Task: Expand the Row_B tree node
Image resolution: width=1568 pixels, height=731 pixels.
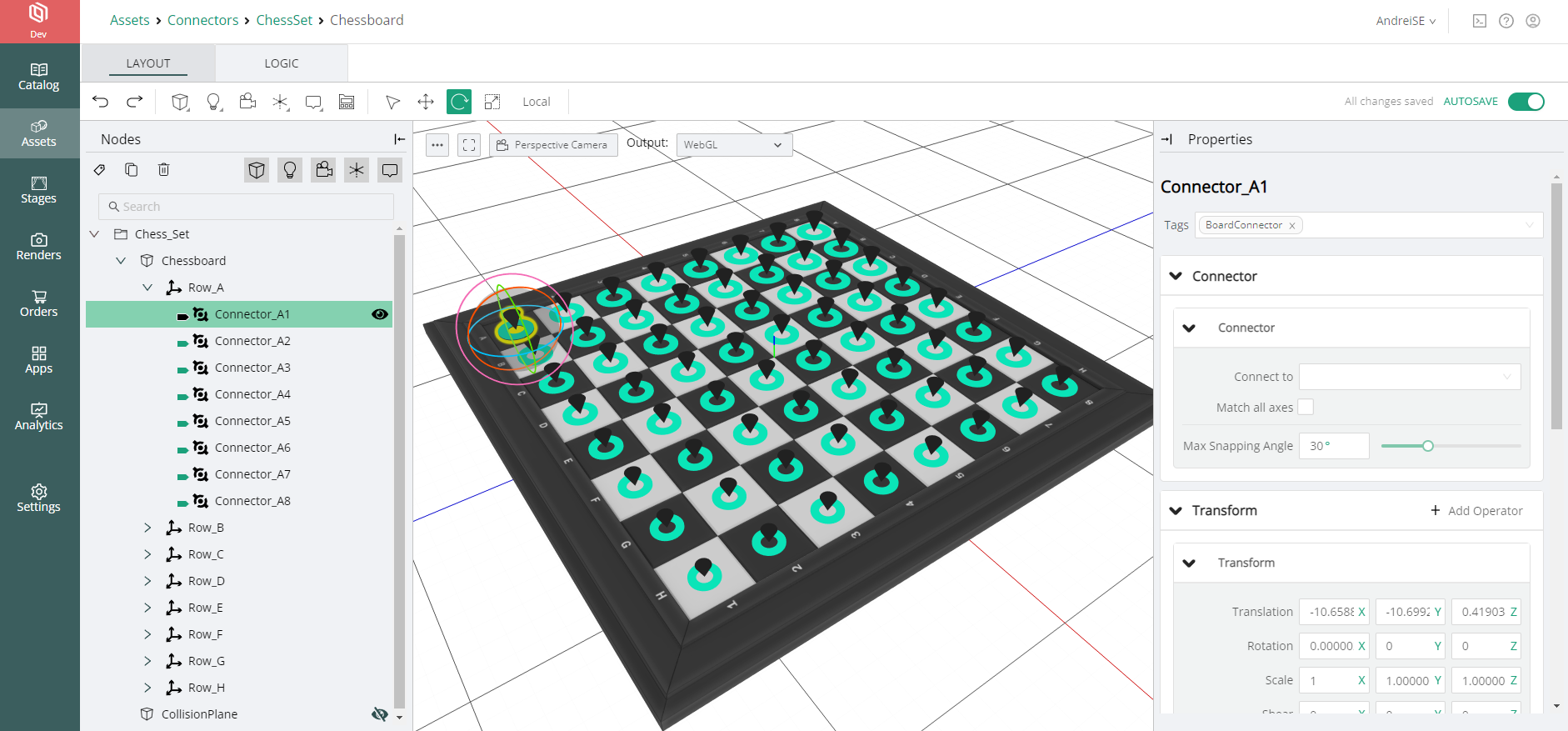Action: click(147, 528)
